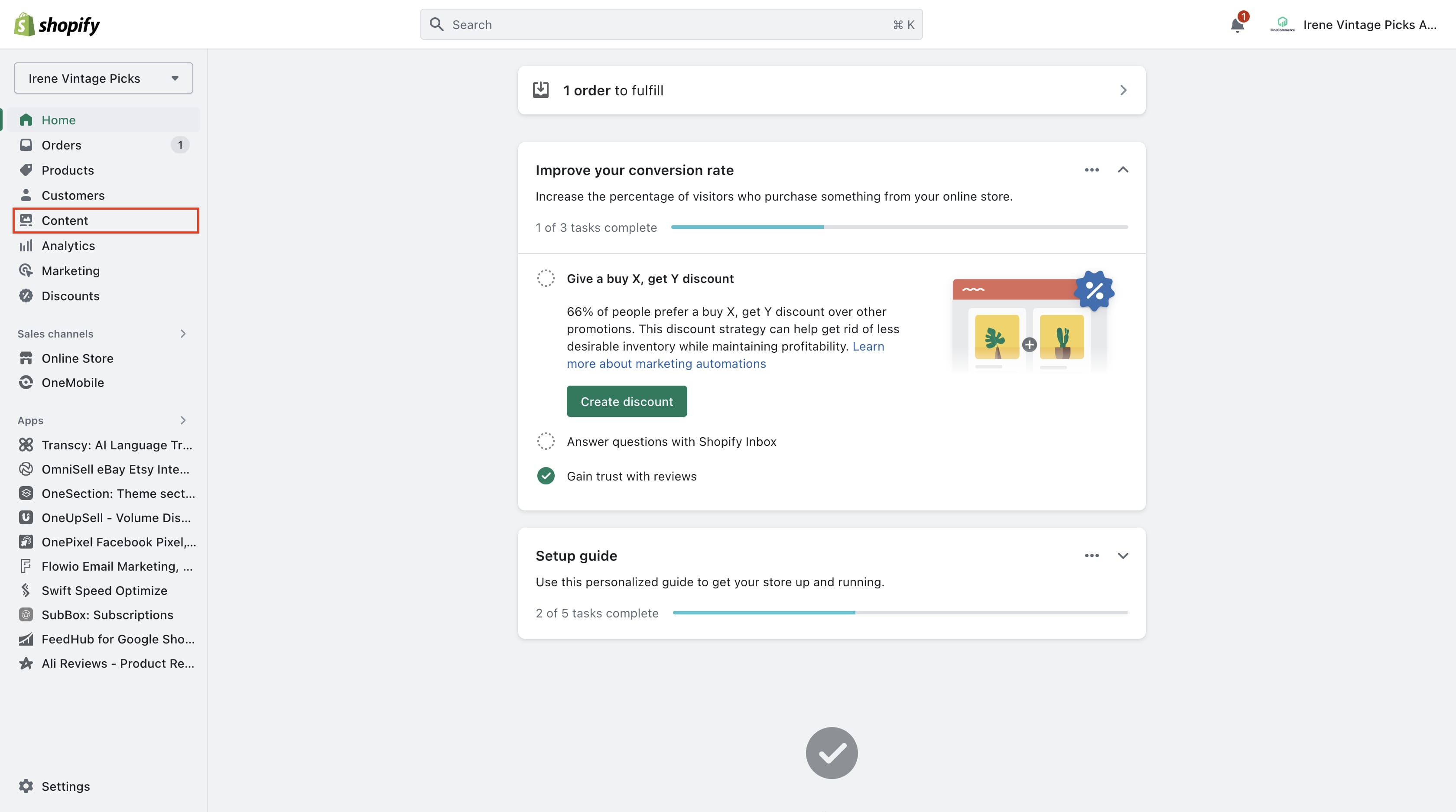Click the 1 order to fulfill progress bar

pyautogui.click(x=831, y=90)
